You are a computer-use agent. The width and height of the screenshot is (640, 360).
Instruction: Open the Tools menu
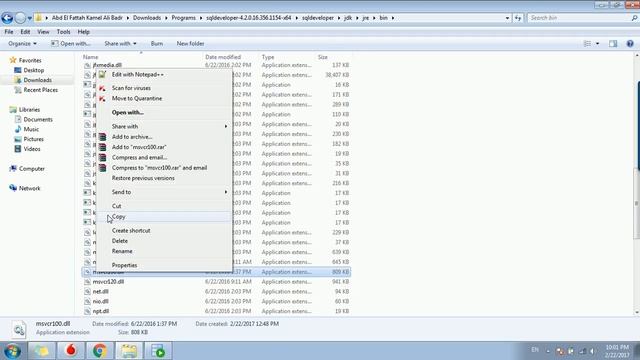tap(63, 32)
